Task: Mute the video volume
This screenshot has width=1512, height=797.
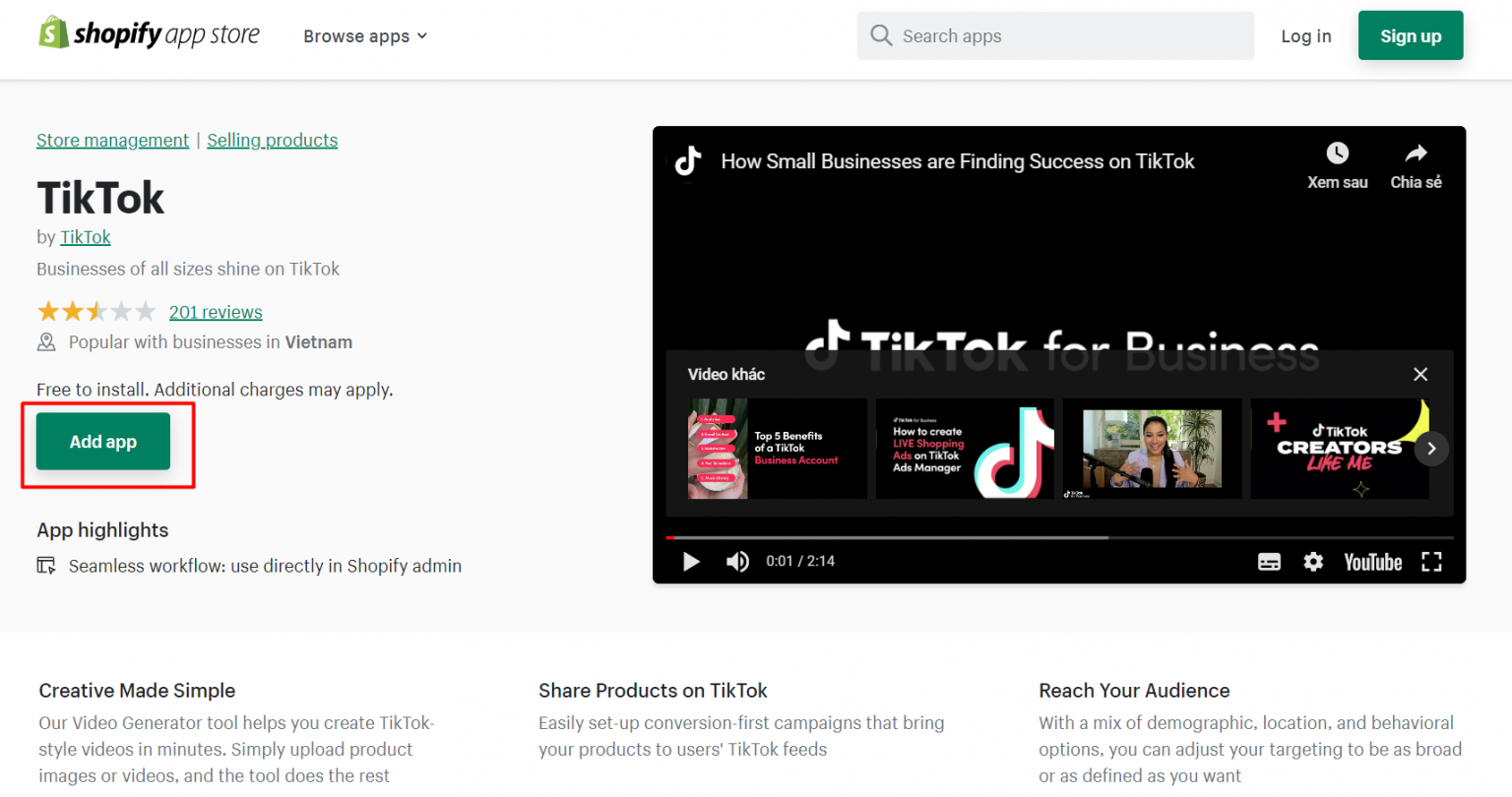Action: [x=737, y=561]
